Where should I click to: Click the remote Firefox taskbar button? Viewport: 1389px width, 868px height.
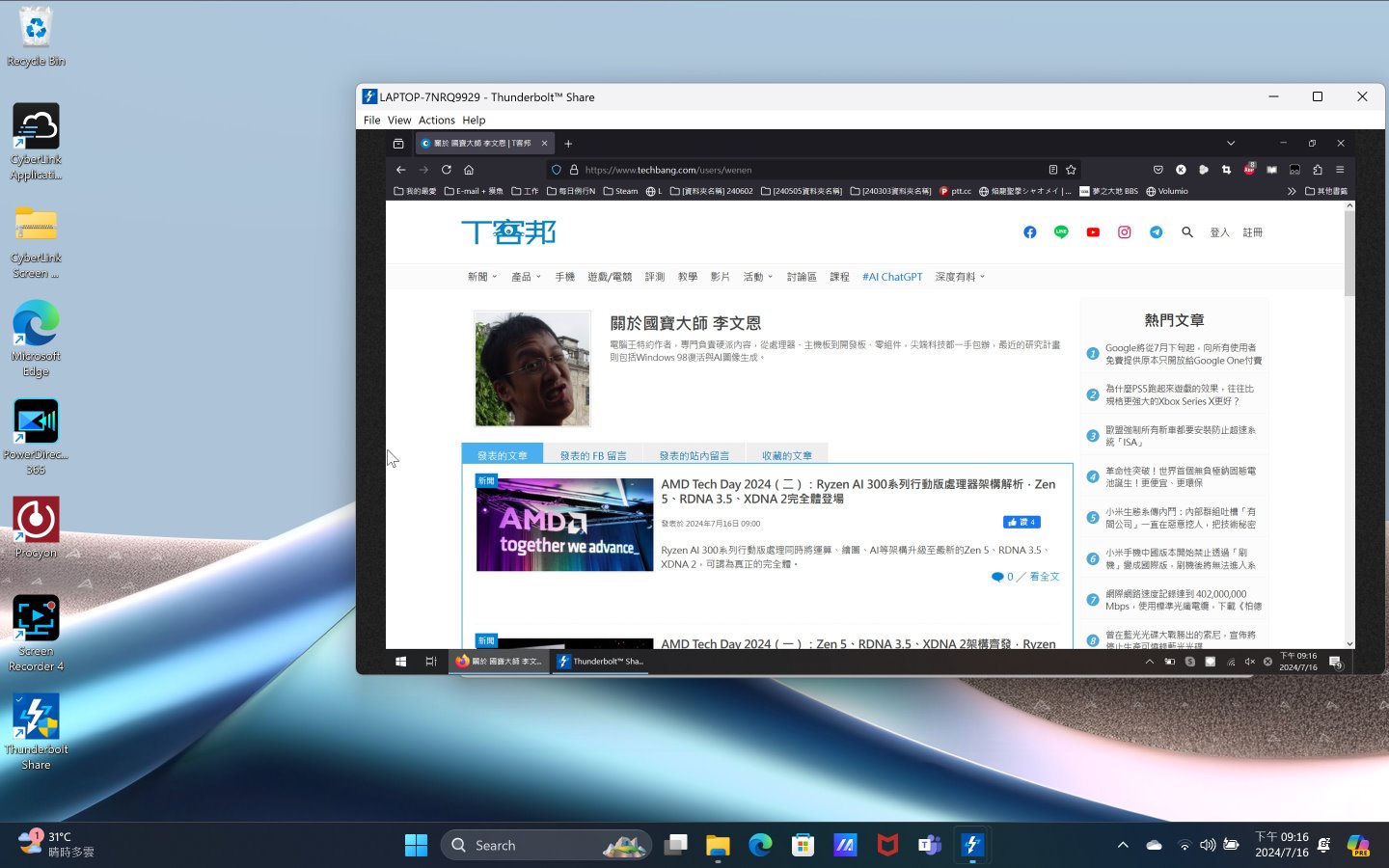click(499, 662)
